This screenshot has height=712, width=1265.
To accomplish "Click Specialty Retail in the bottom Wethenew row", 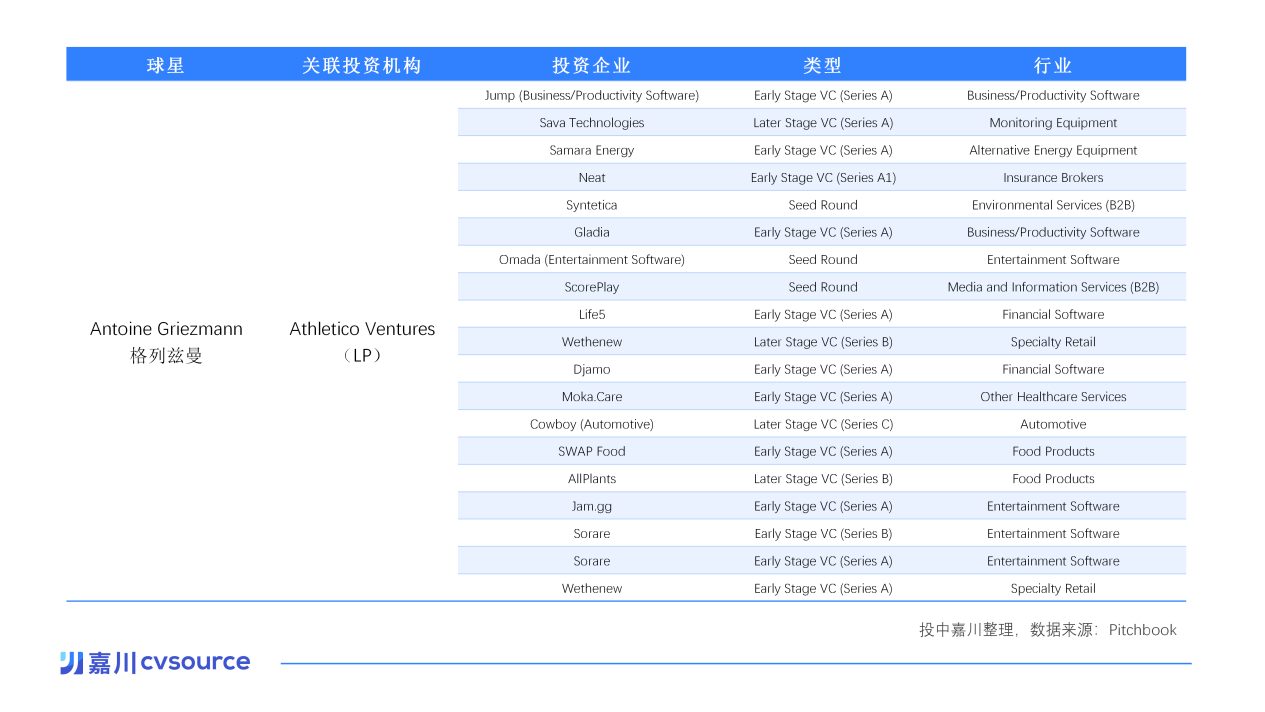I will pos(1053,588).
